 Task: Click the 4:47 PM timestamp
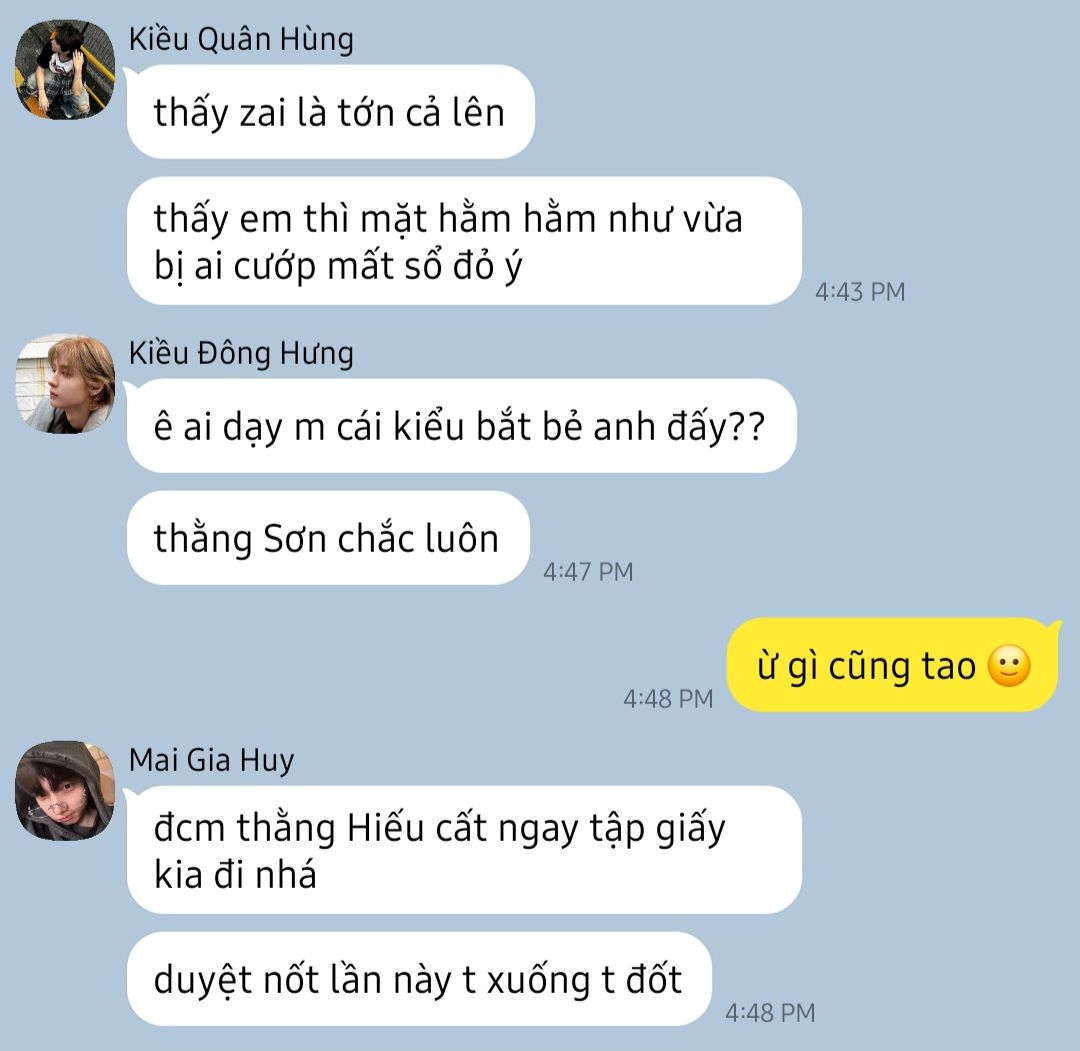(588, 572)
